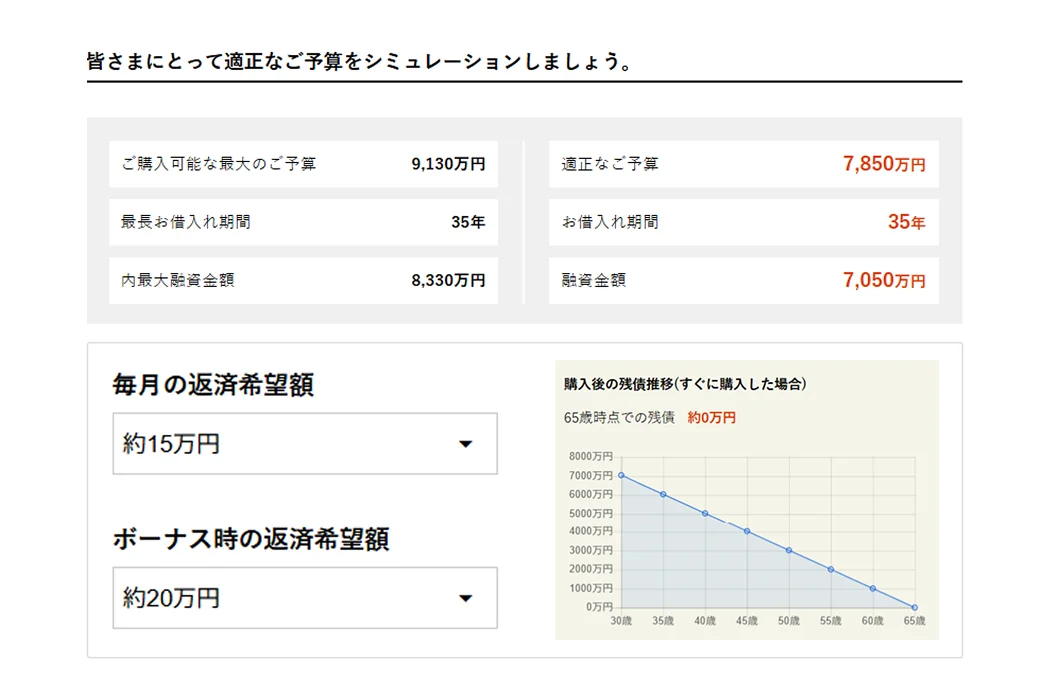Click the 60歳 data point on the chart
The image size is (1053, 690).
(x=873, y=589)
